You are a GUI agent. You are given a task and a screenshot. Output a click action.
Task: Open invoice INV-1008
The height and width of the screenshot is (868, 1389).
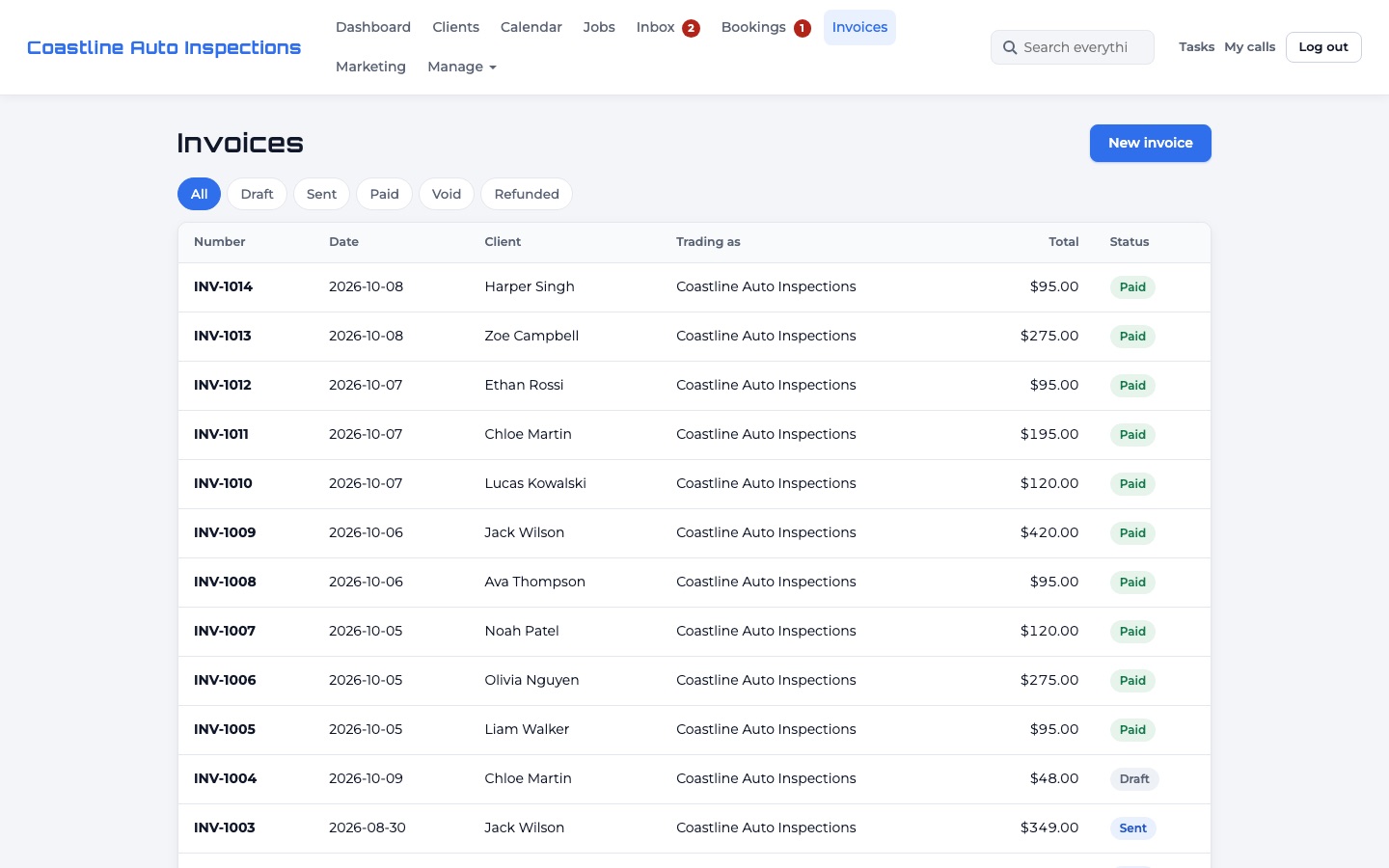coord(225,582)
